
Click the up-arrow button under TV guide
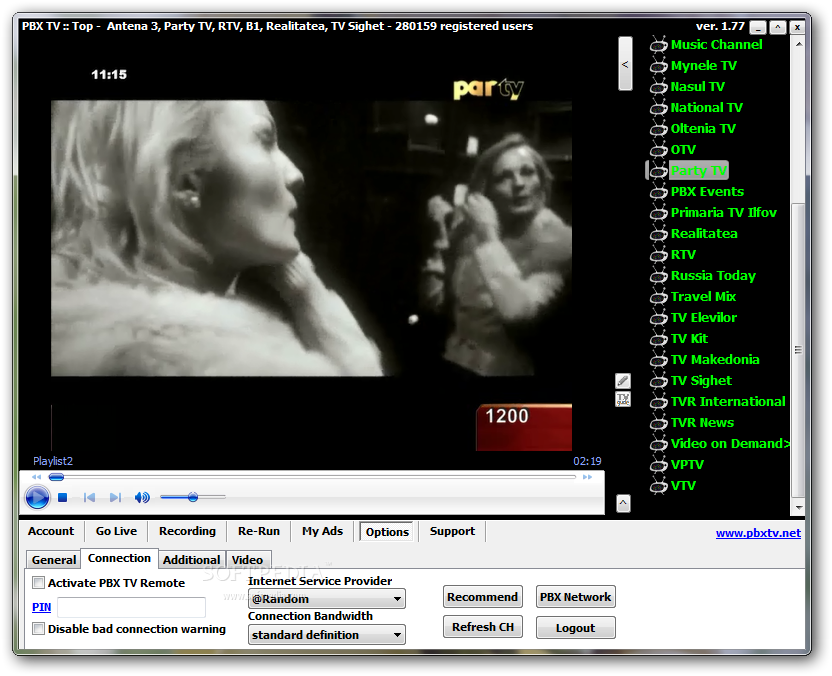click(623, 503)
